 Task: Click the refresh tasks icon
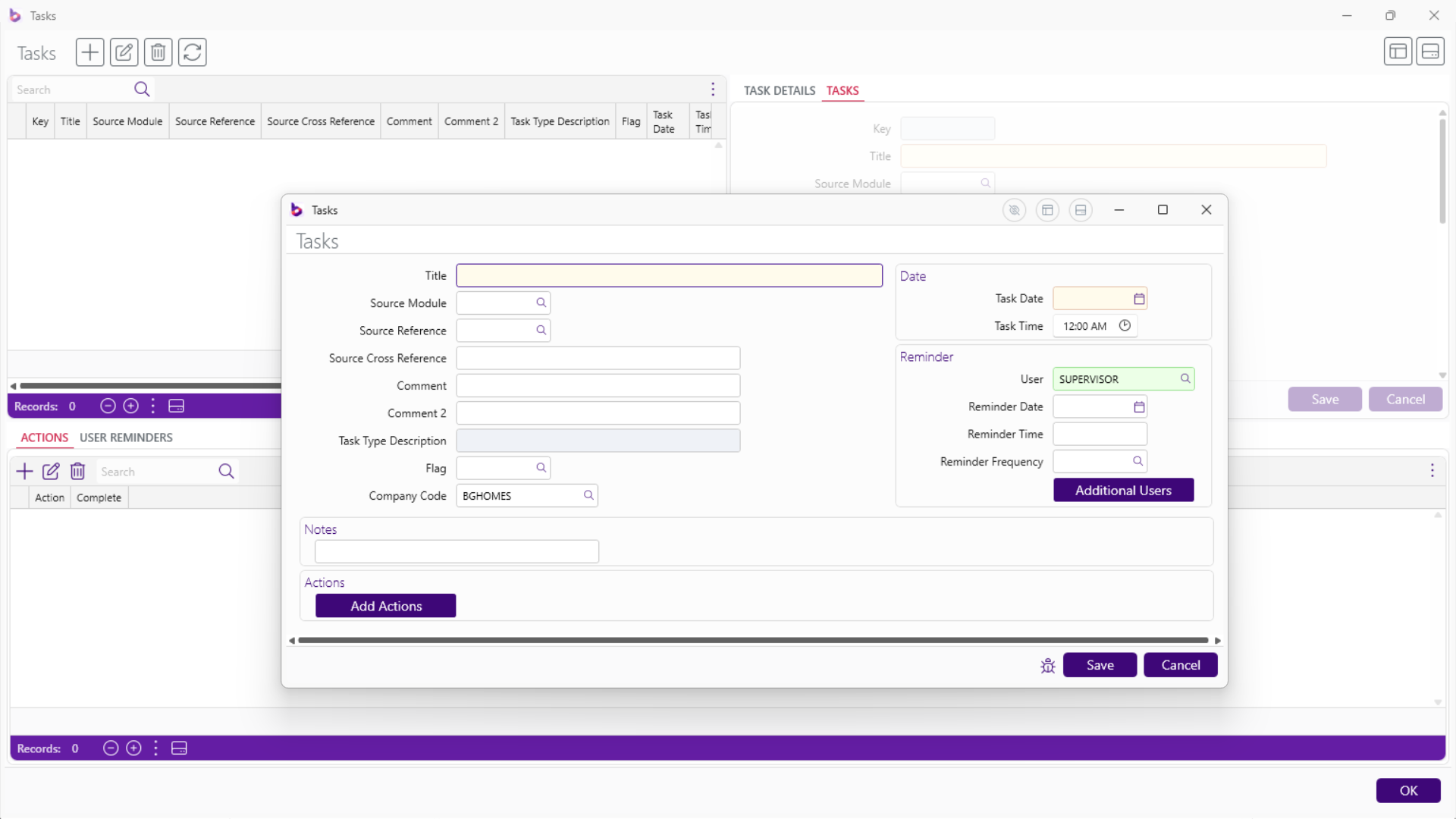(x=192, y=52)
